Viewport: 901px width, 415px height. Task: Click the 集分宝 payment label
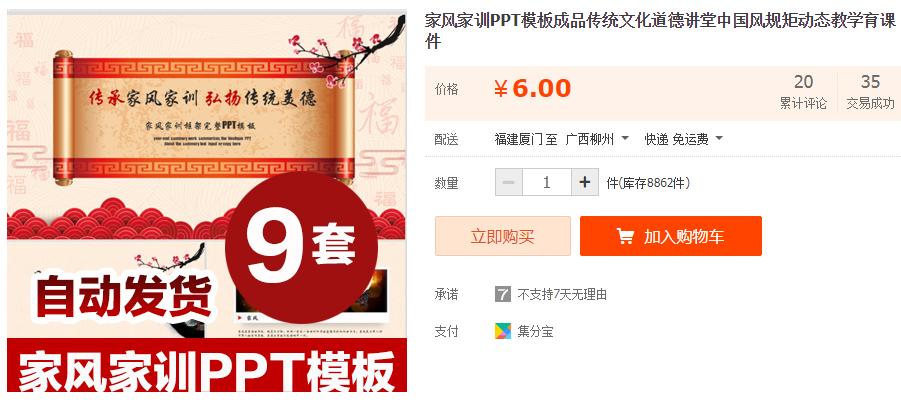(x=535, y=332)
